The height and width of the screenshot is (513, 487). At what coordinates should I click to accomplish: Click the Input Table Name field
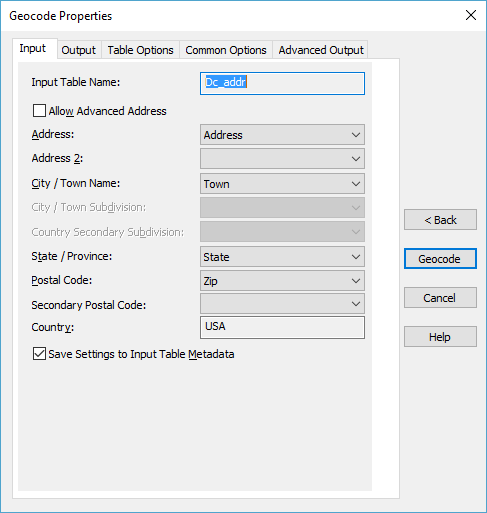coord(282,83)
